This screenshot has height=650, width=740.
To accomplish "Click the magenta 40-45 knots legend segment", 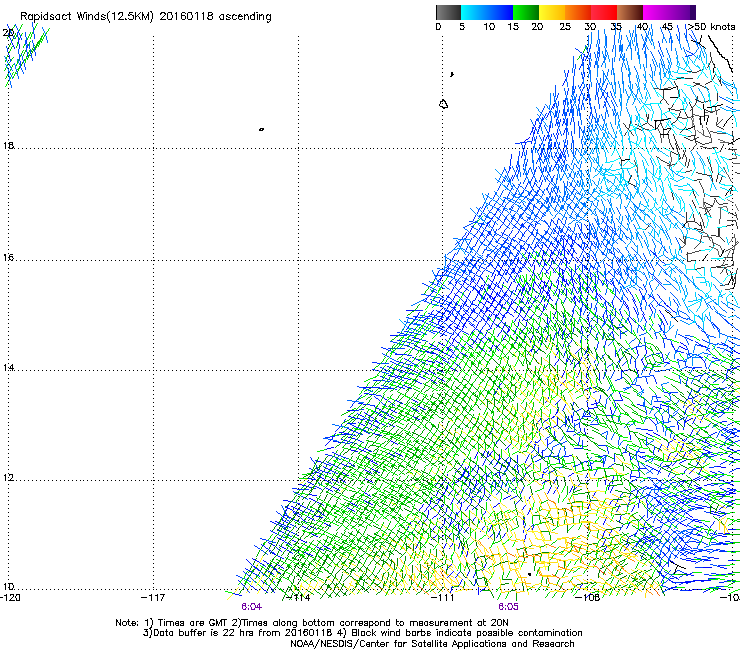I will [656, 12].
